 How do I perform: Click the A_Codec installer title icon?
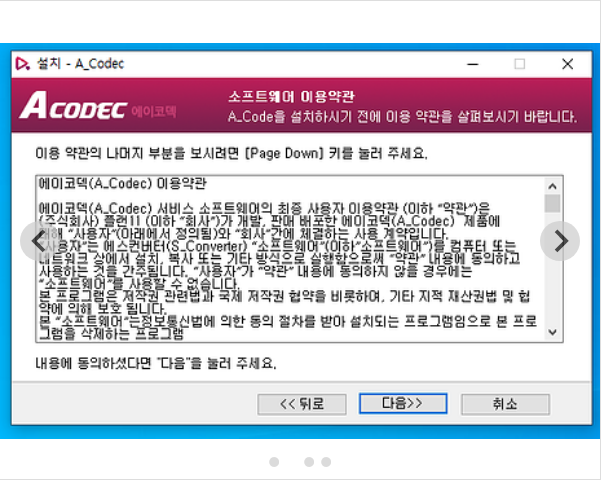coord(23,64)
